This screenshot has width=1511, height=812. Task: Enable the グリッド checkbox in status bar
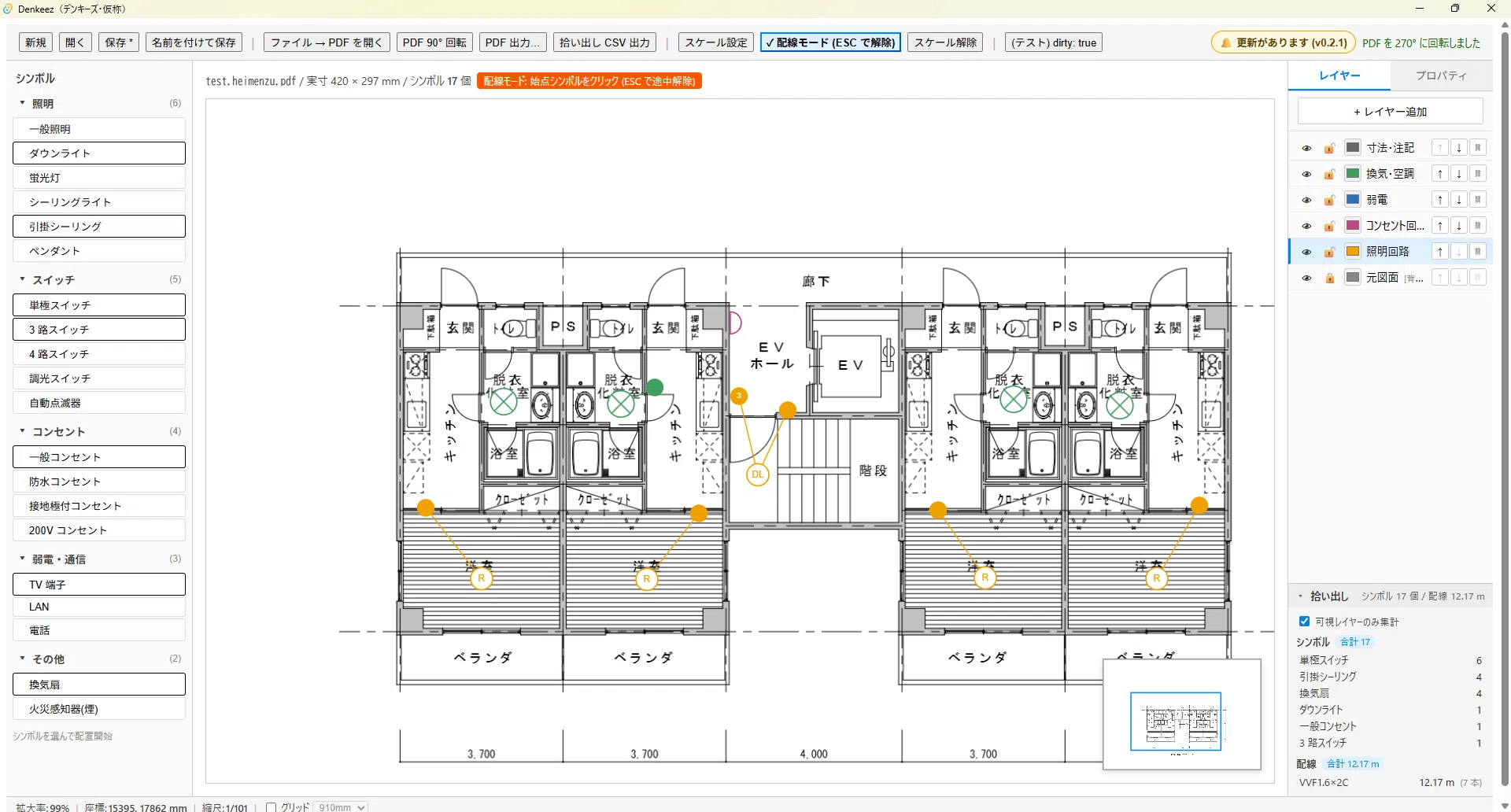point(271,807)
